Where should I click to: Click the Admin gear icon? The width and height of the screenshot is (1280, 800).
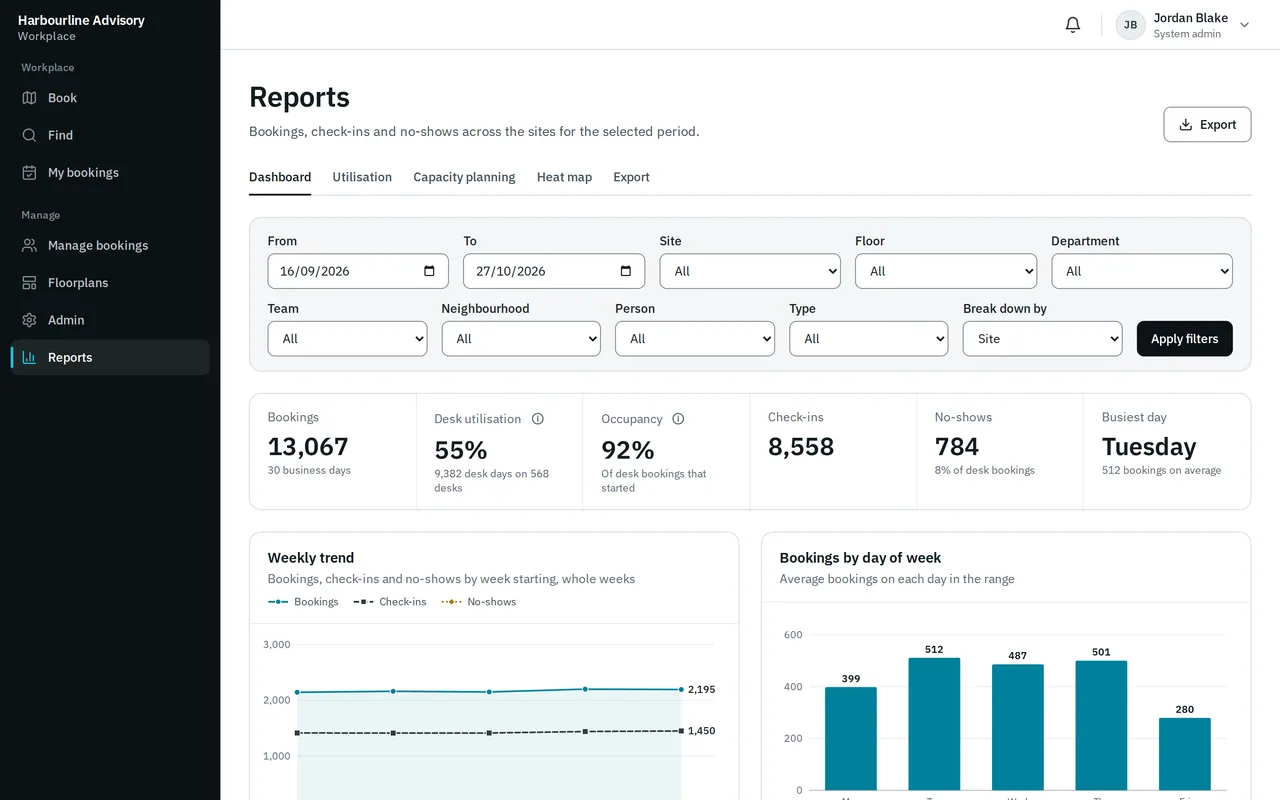[x=29, y=320]
